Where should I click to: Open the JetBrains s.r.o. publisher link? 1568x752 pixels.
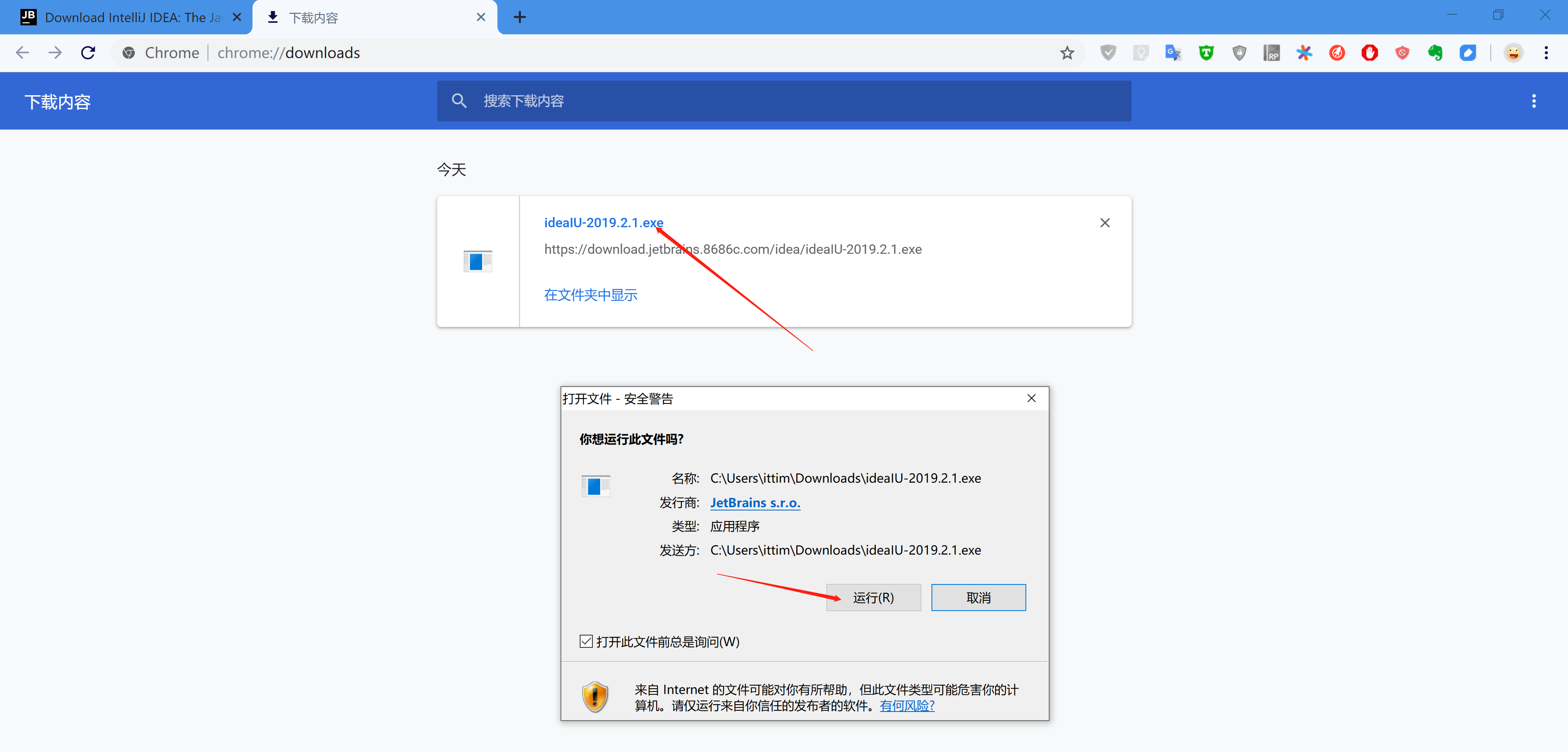click(755, 503)
